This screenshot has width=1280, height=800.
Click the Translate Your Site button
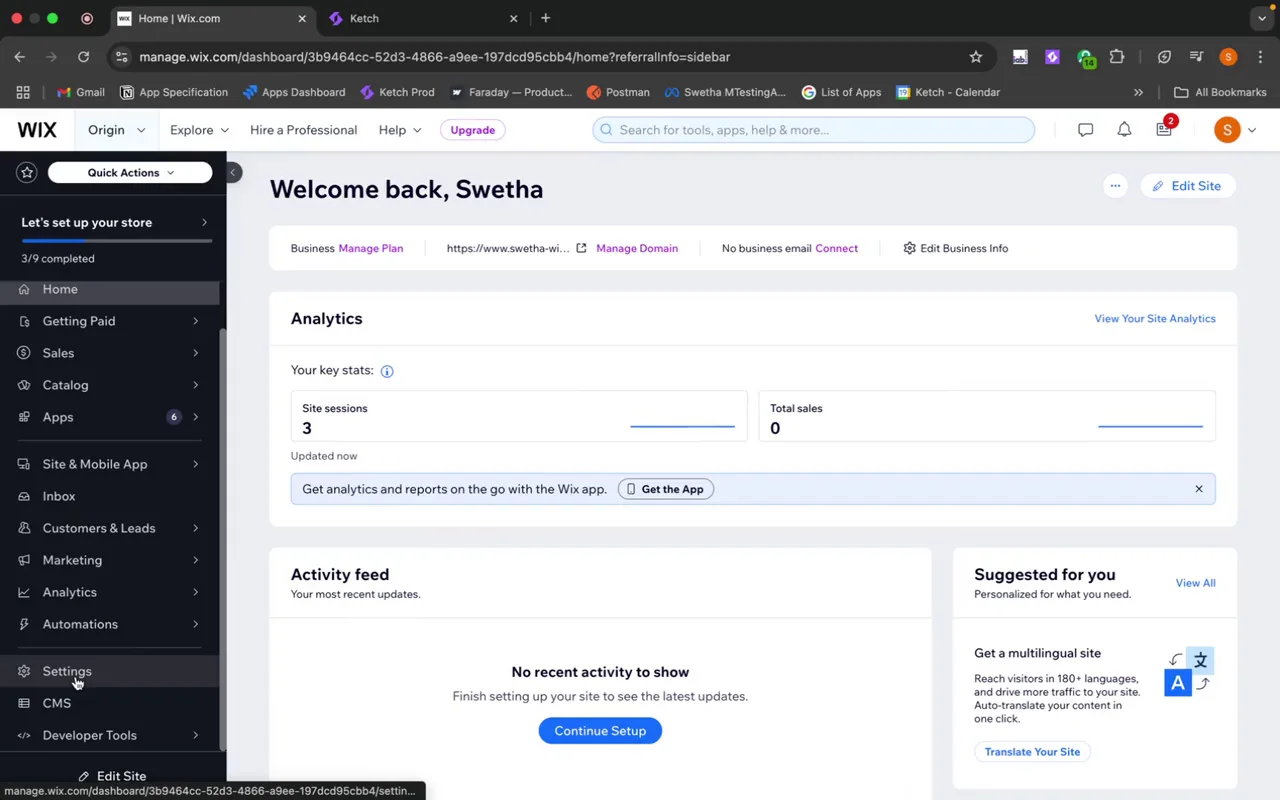tap(1032, 752)
